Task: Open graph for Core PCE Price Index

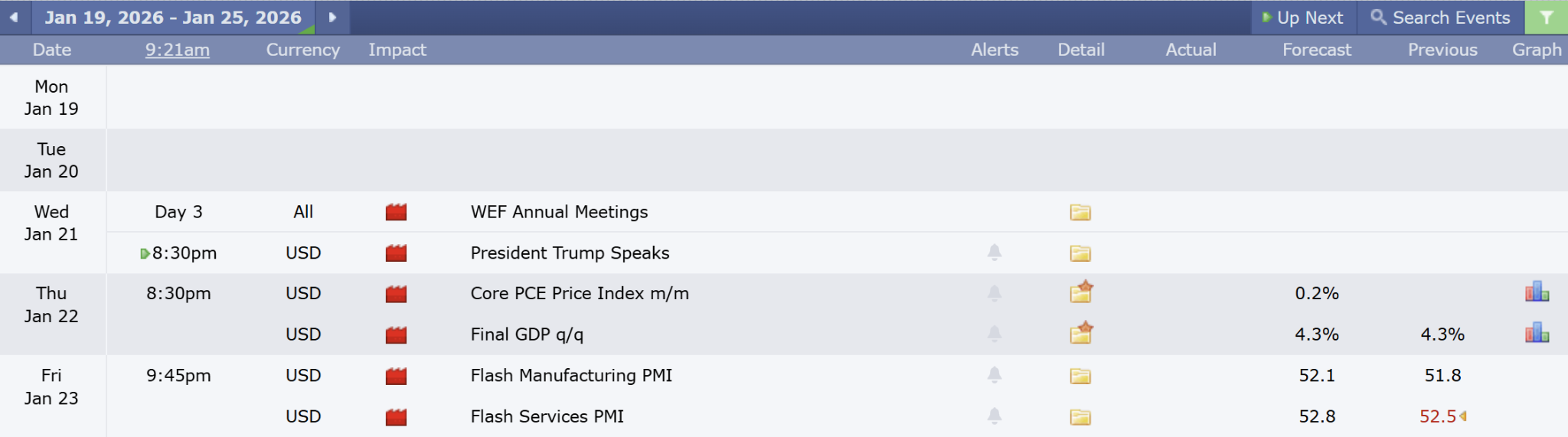Action: pos(1537,292)
